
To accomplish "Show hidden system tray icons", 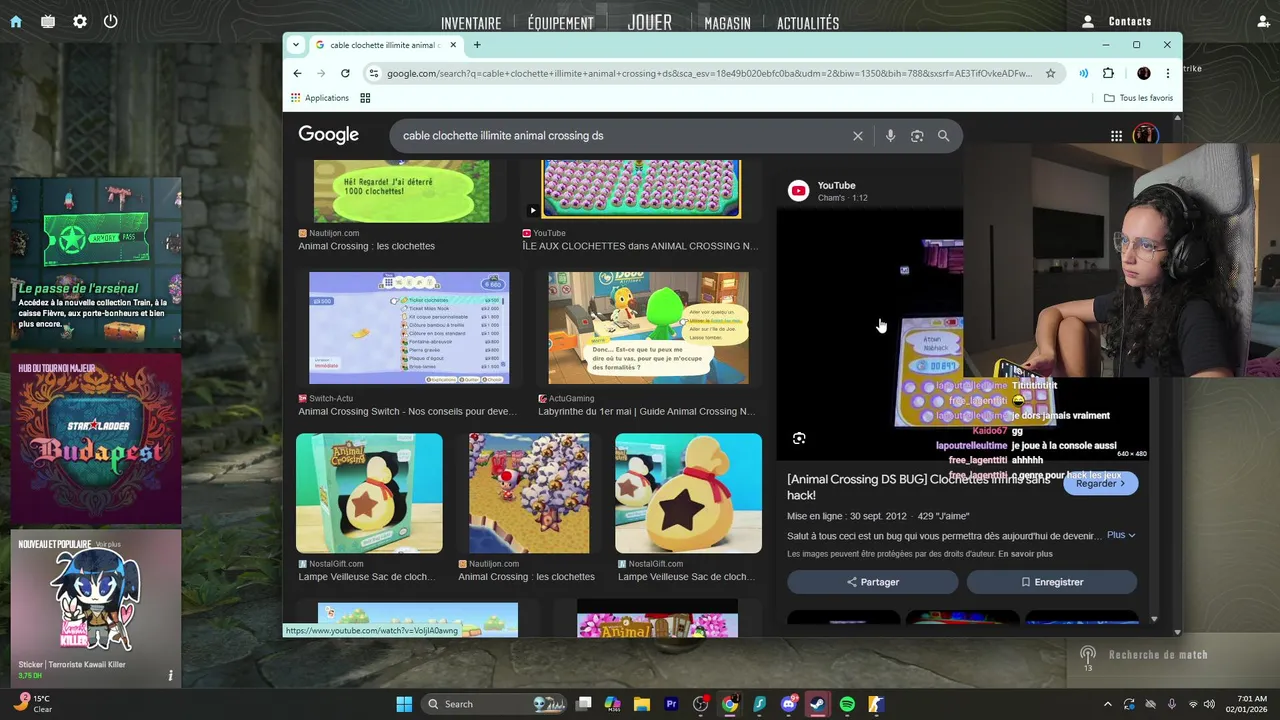I will click(x=1107, y=704).
